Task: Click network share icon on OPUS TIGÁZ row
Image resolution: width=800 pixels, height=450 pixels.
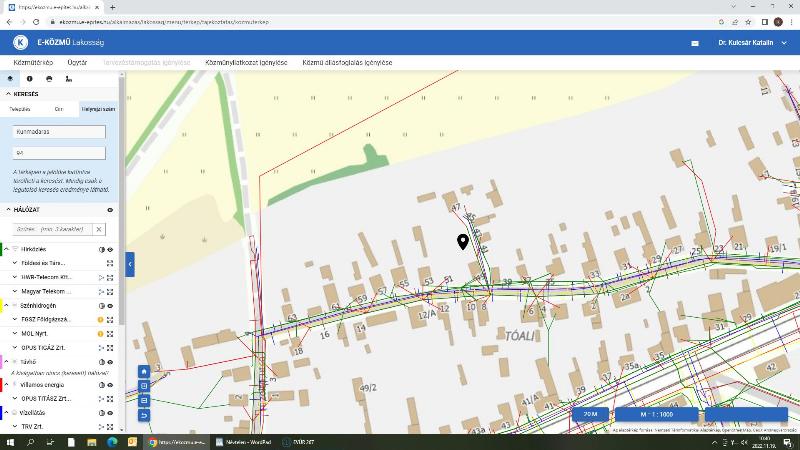Action: pos(101,348)
